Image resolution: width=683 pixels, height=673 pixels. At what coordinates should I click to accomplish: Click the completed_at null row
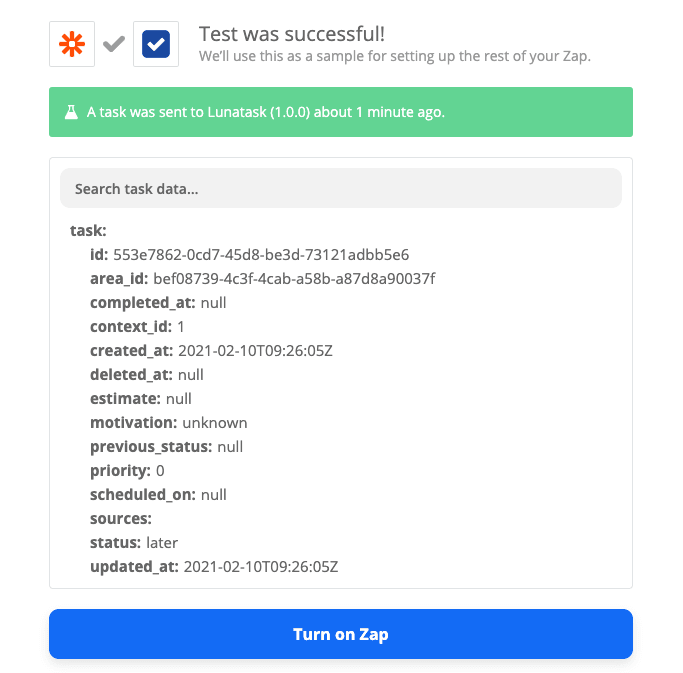click(x=158, y=303)
